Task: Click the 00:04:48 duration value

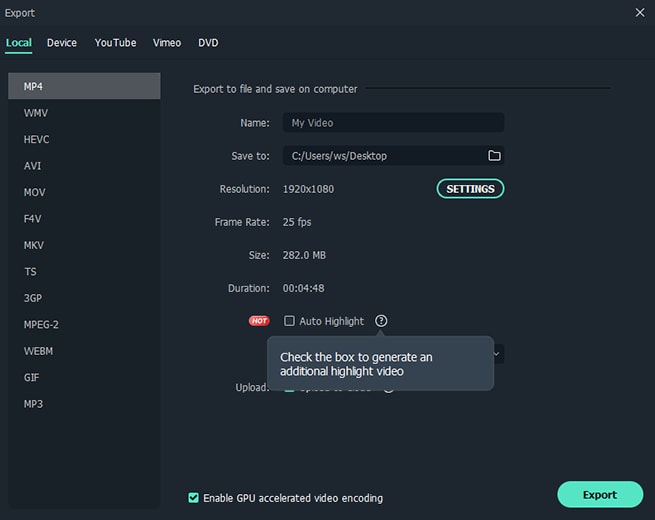Action: pyautogui.click(x=303, y=288)
